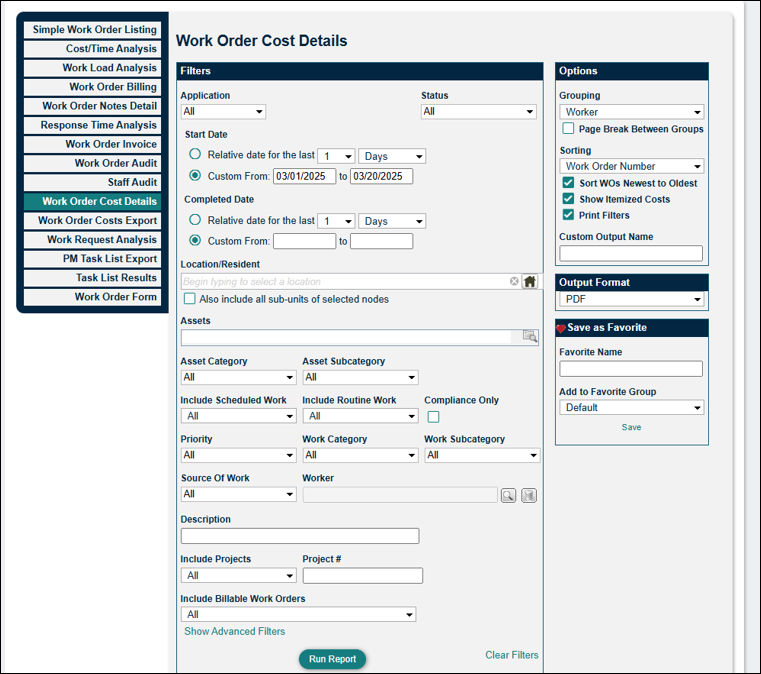Click the Worker search magnifier icon
This screenshot has height=674, width=761.
pos(508,495)
